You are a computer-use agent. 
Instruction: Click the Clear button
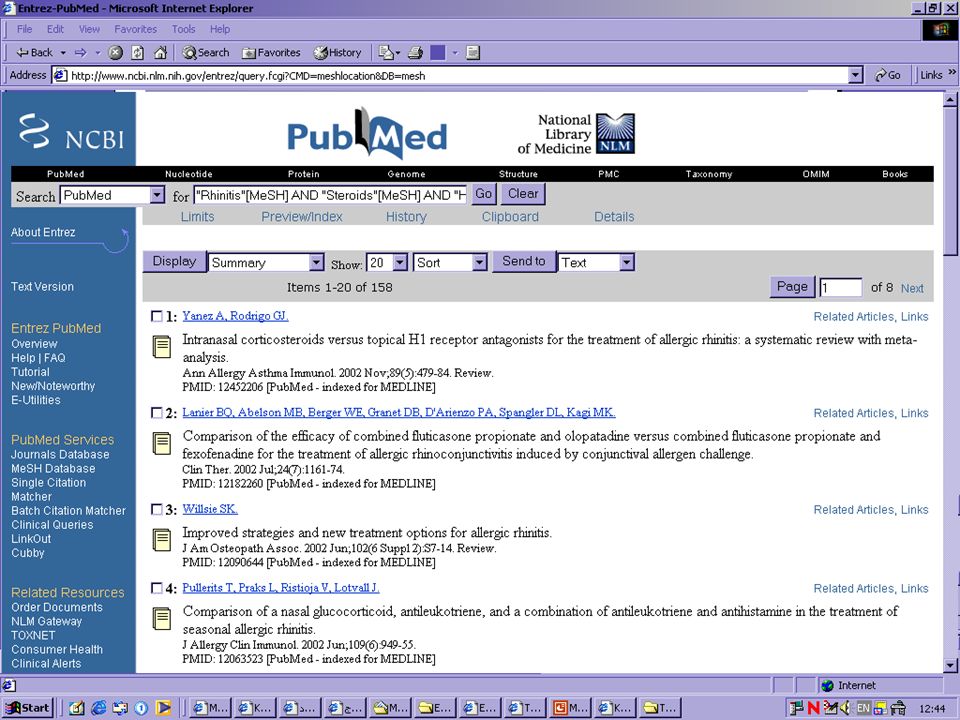click(523, 194)
